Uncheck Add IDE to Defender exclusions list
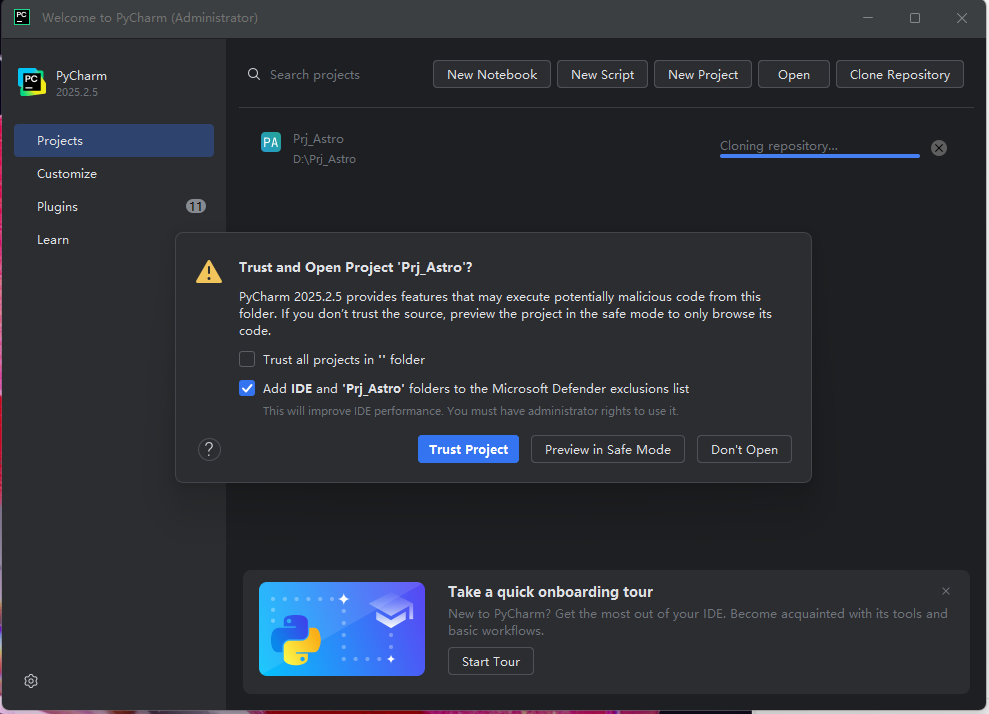989x714 pixels. (x=247, y=389)
